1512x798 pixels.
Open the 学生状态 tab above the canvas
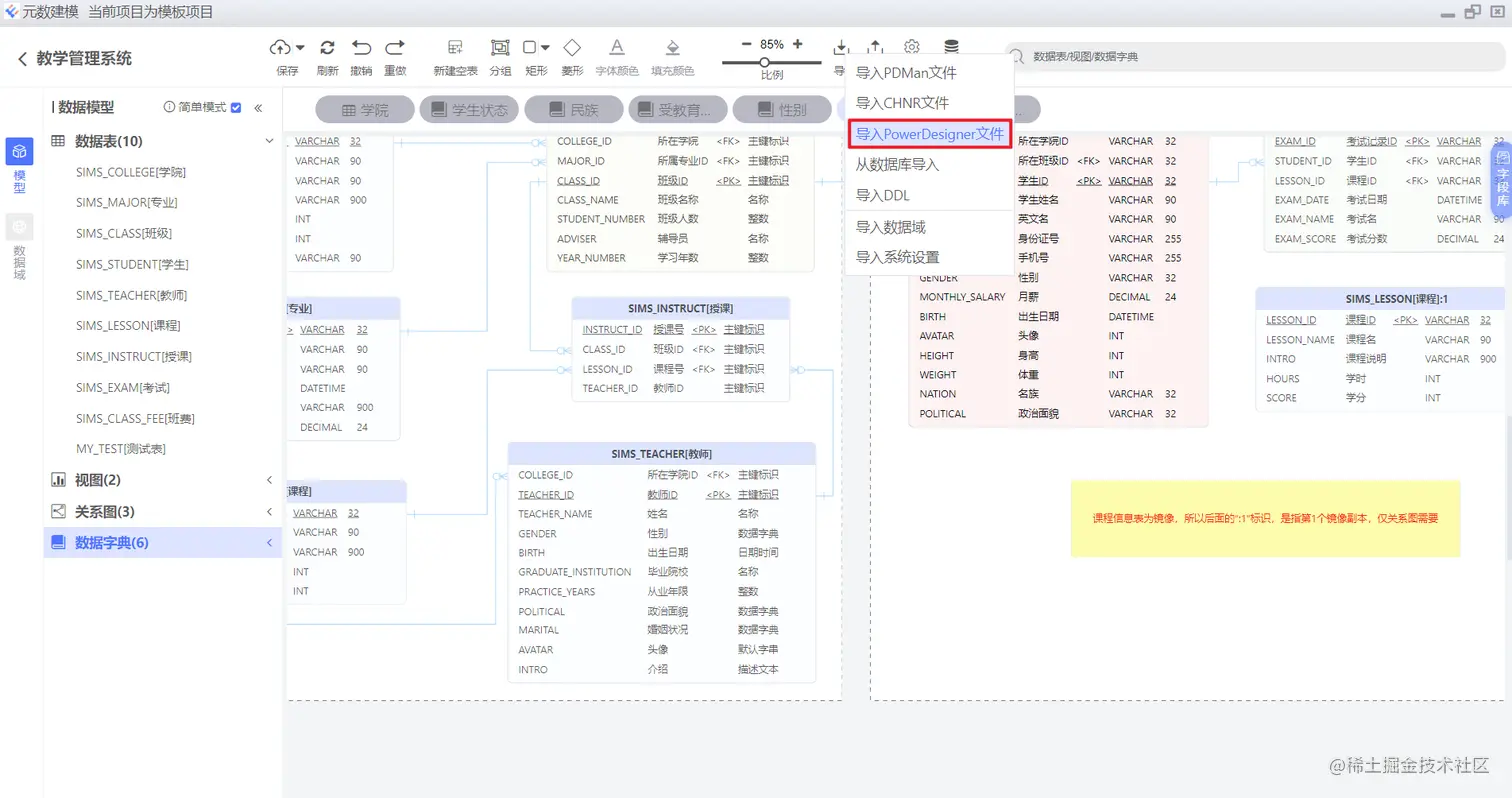click(x=469, y=110)
